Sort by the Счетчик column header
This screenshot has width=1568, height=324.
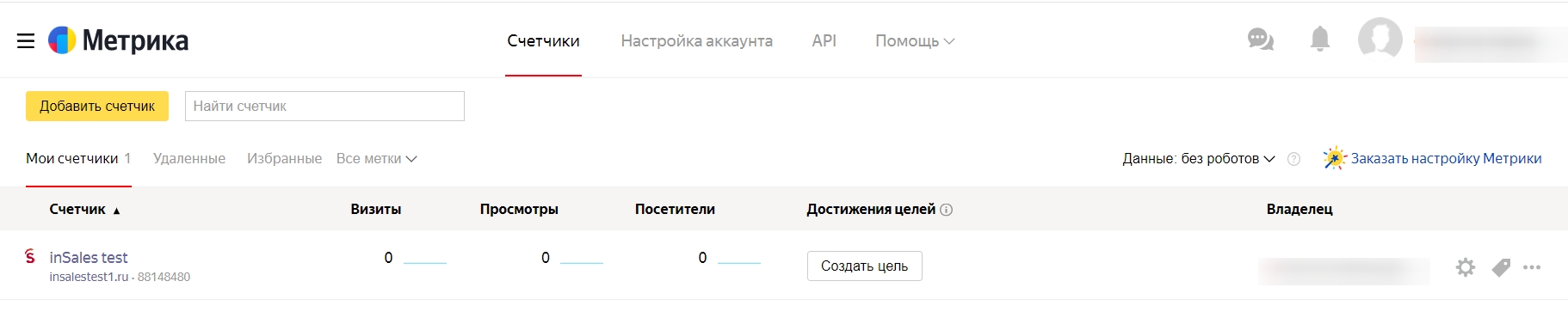pyautogui.click(x=84, y=209)
